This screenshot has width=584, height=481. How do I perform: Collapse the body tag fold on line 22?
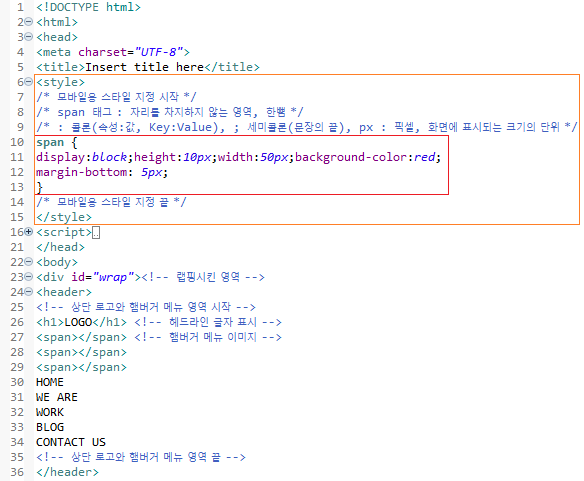[x=29, y=262]
